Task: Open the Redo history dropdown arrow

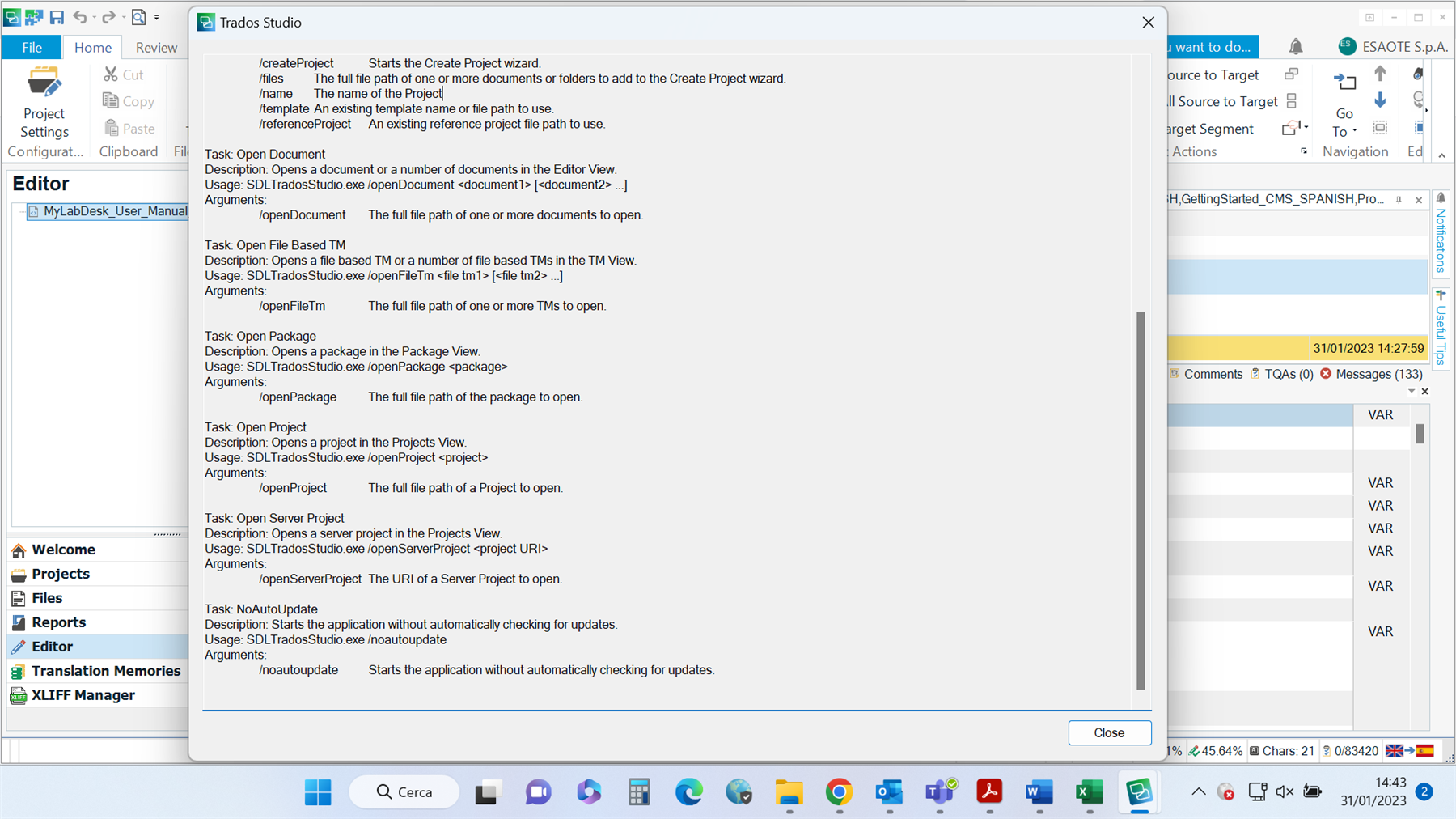Action: pos(122,17)
